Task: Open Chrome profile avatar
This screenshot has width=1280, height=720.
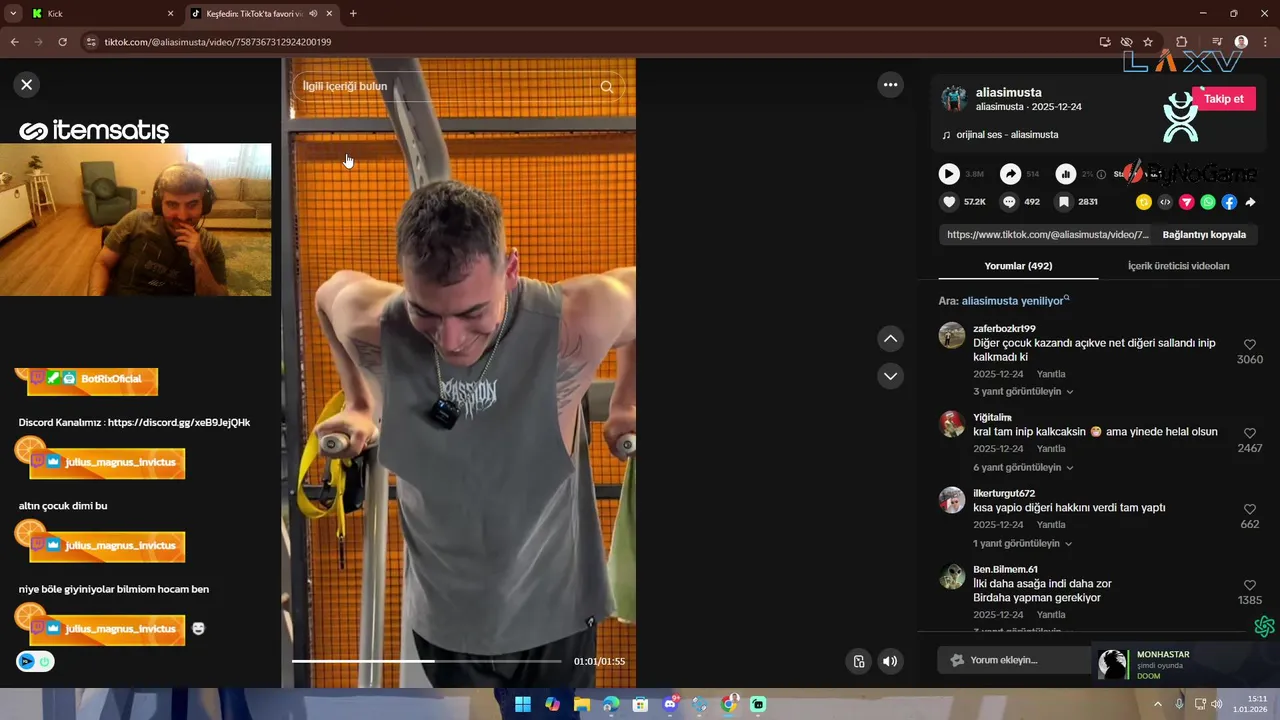Action: point(1241,42)
